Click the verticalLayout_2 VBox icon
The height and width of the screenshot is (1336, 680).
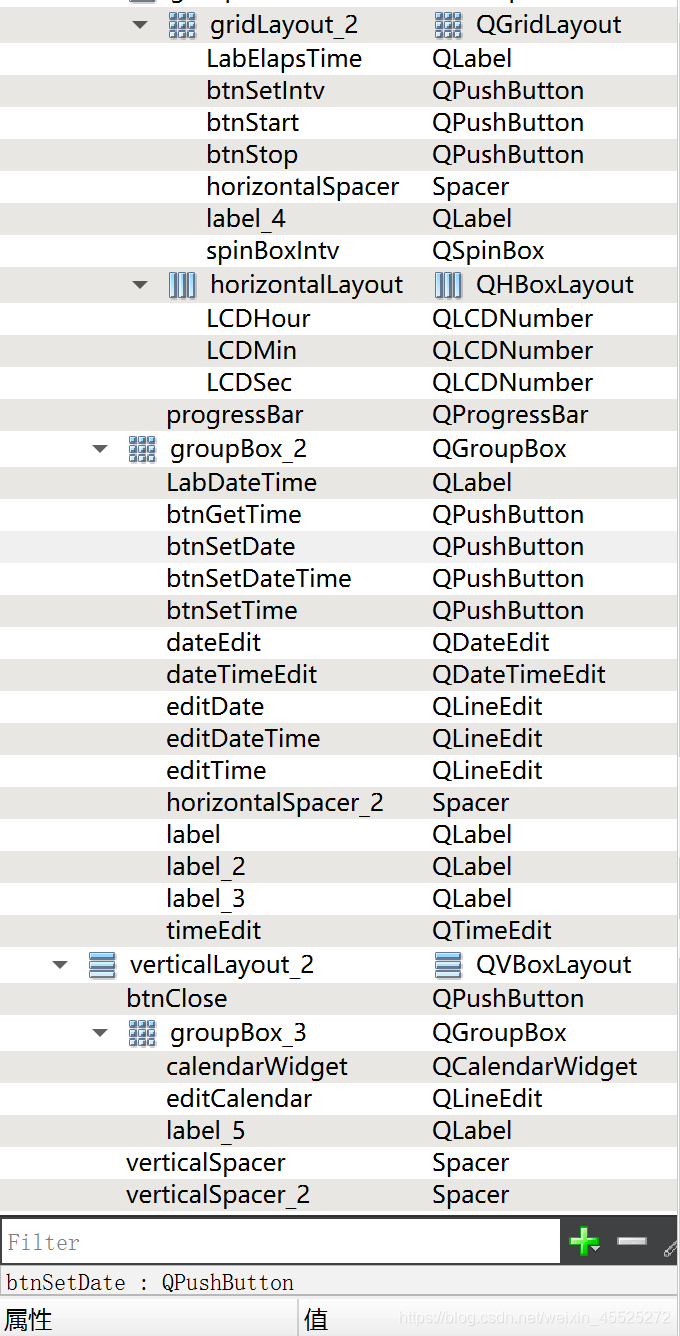pyautogui.click(x=102, y=965)
